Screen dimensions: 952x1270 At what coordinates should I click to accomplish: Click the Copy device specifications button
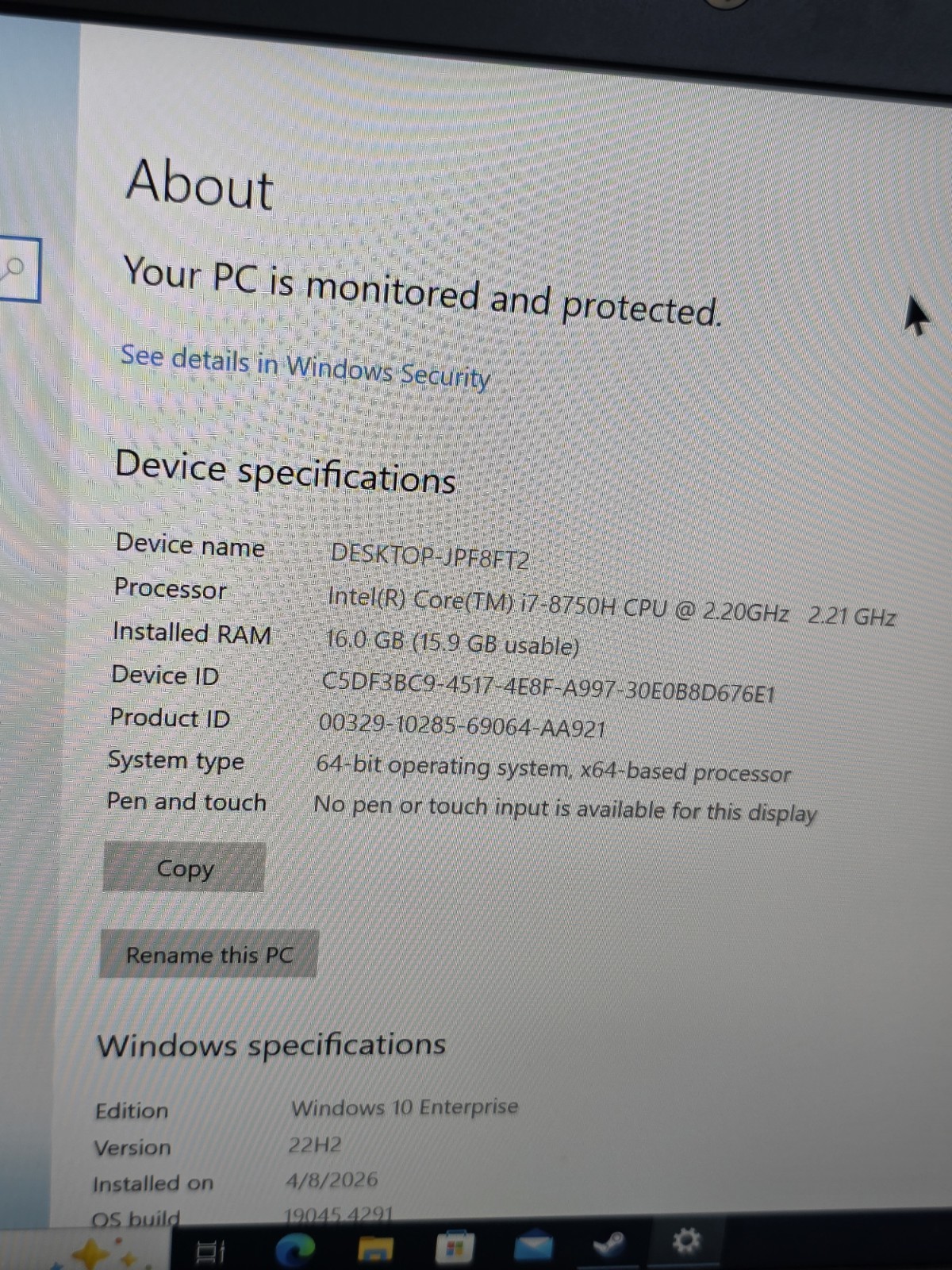184,868
